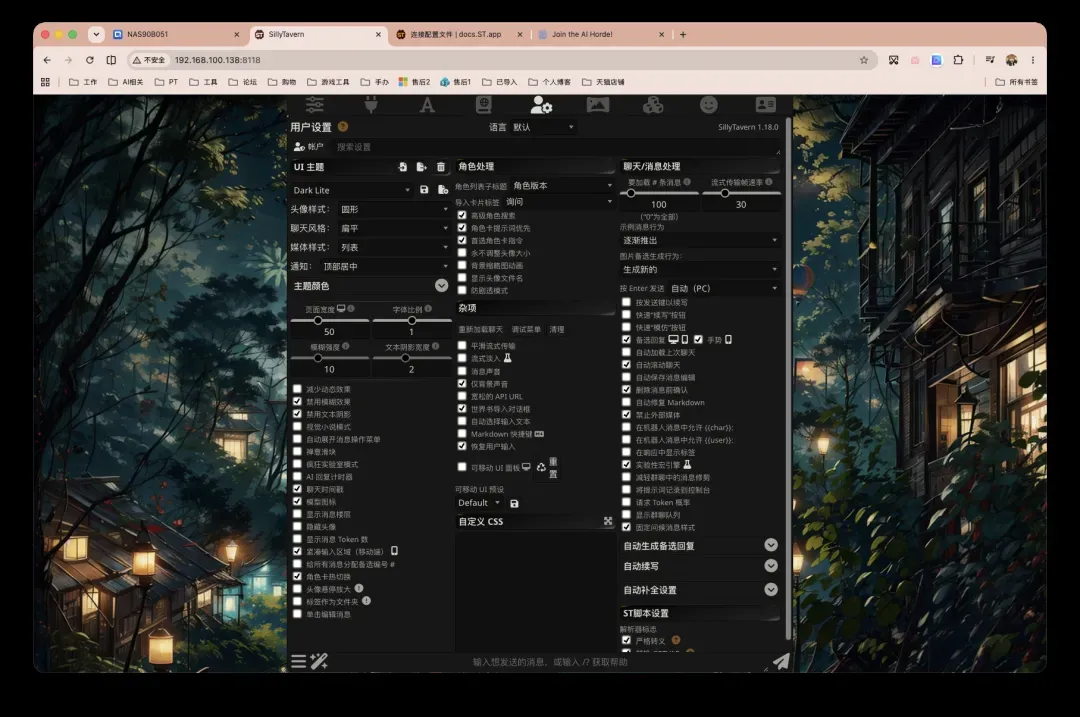
Task: Click the 清理 button
Action: [x=557, y=329]
